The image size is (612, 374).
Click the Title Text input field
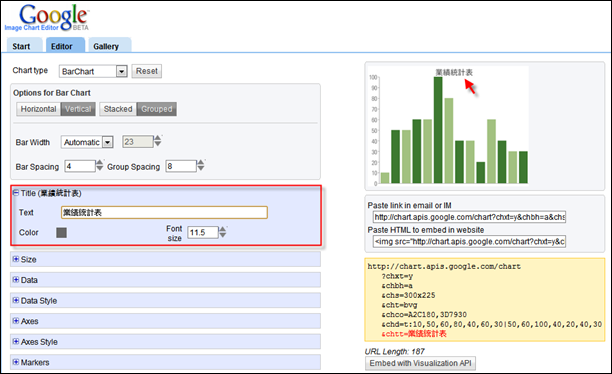coord(164,212)
